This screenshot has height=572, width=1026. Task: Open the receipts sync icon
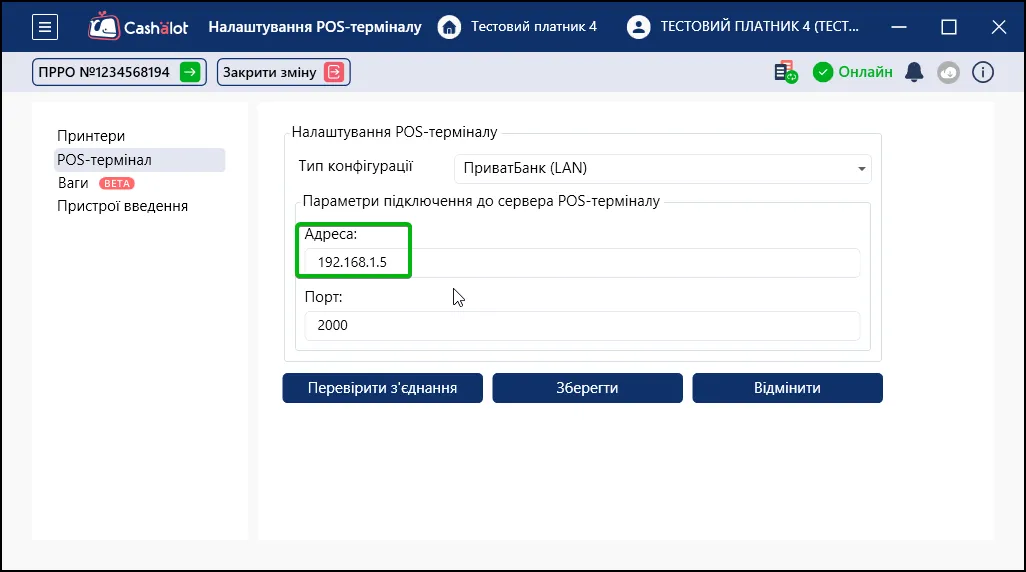click(785, 72)
